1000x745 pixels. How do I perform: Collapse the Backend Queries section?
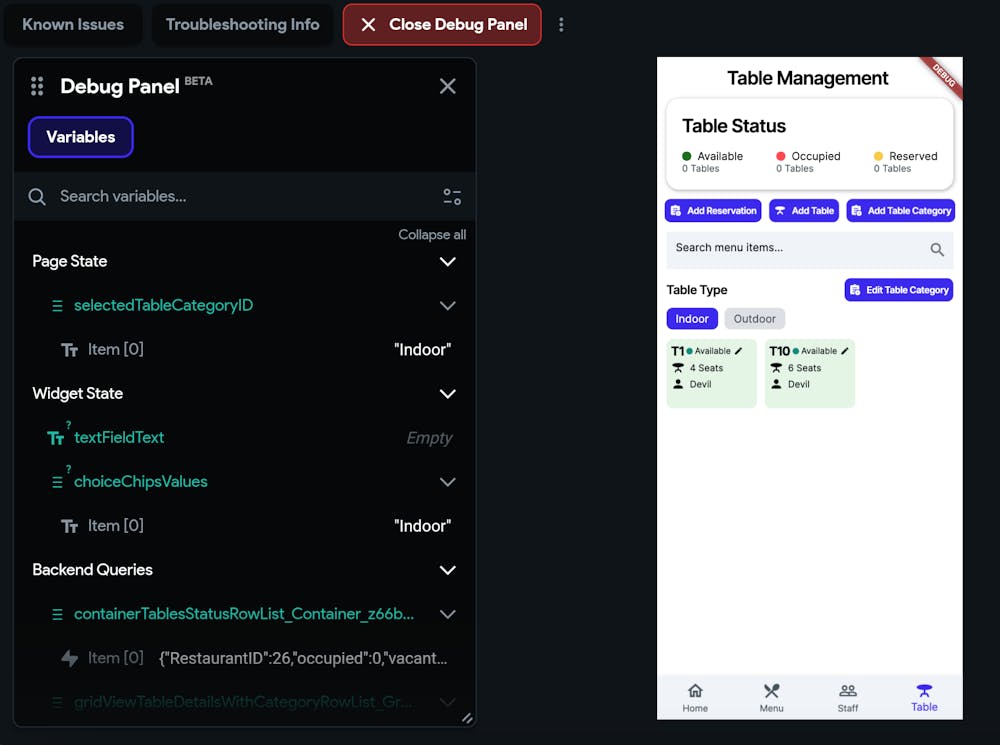(x=448, y=570)
